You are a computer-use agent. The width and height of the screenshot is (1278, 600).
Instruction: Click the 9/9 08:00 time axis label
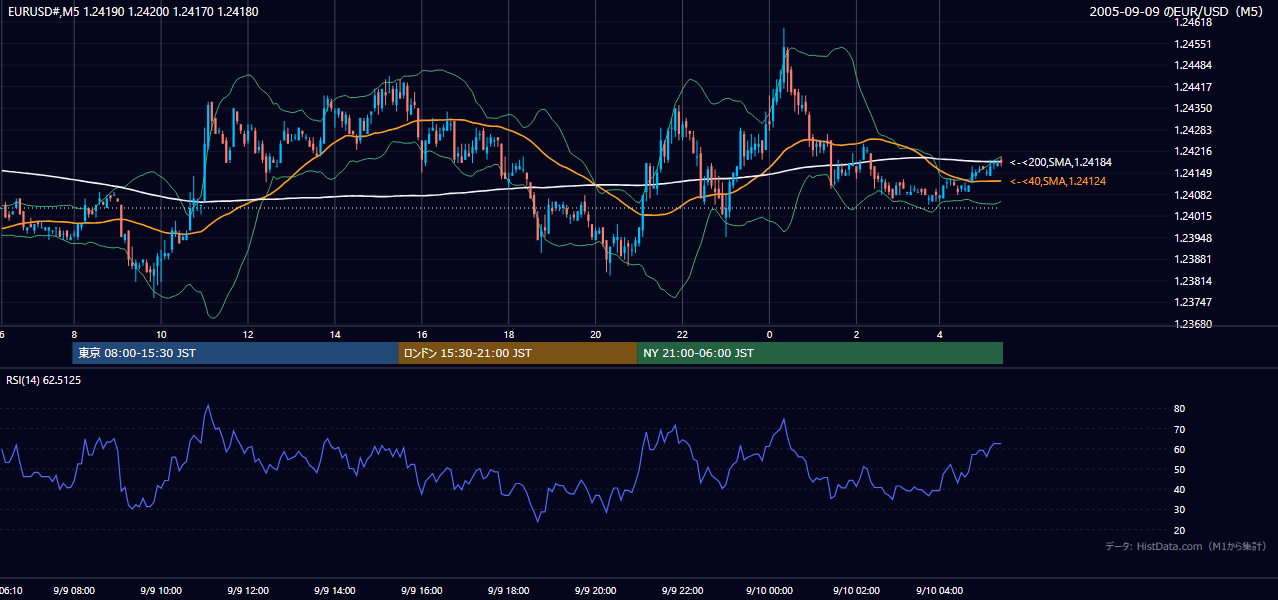74,591
